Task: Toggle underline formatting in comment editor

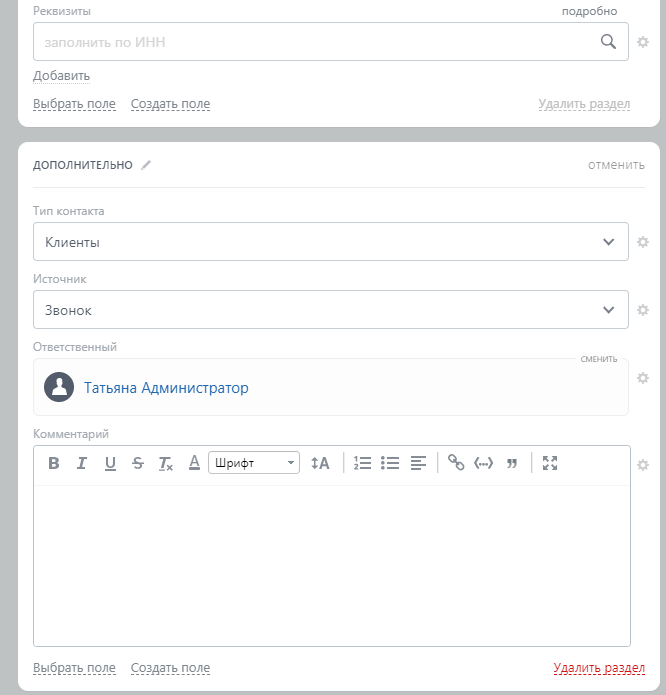Action: (110, 463)
